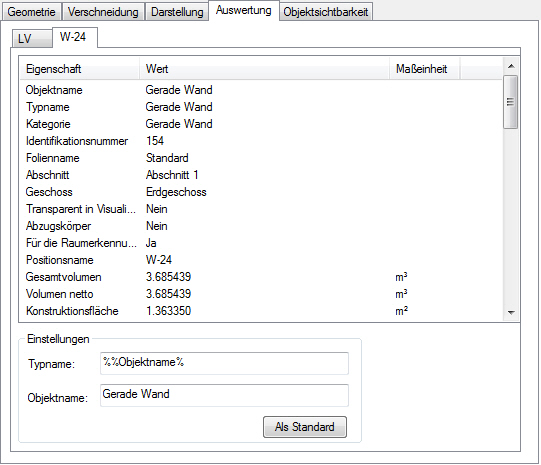Screen dimensions: 541x465
Task: Click the scrollbar down arrow
Action: [511, 313]
